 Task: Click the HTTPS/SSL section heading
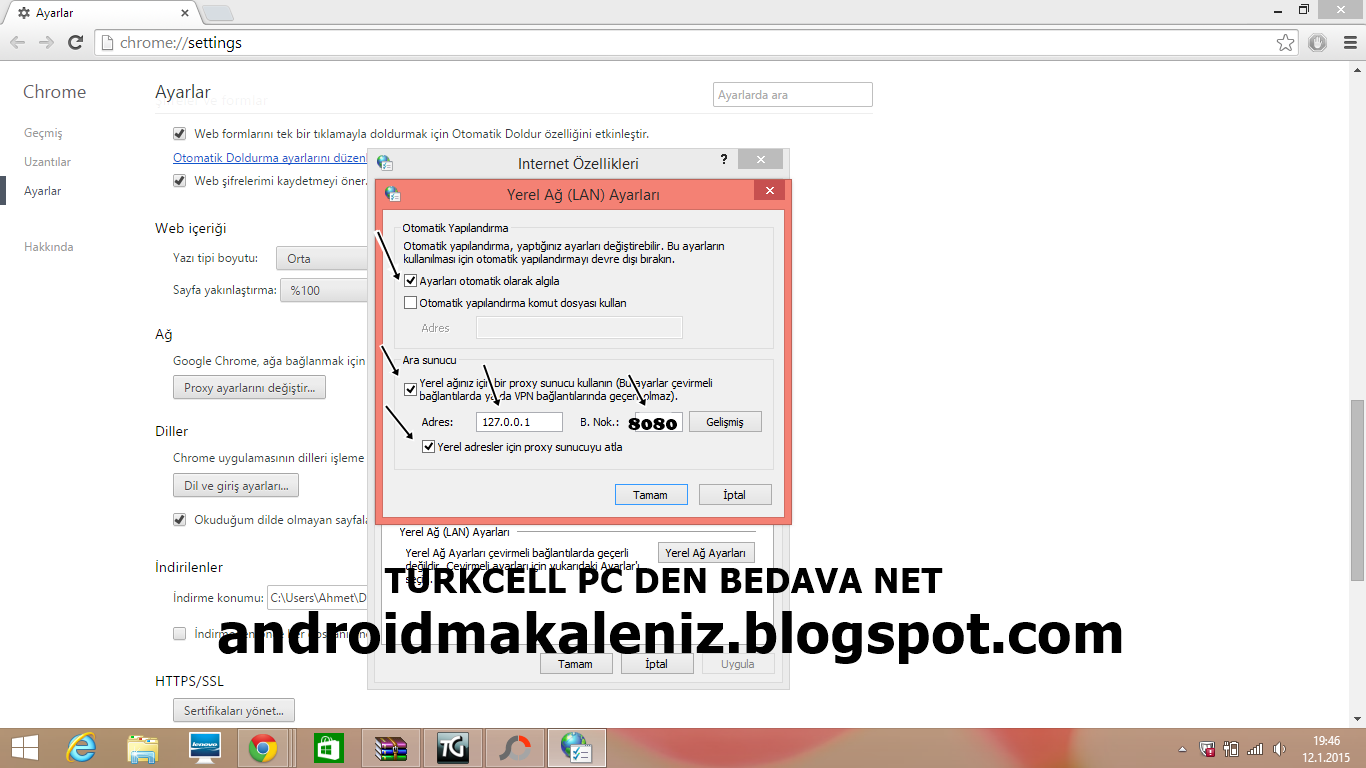(x=190, y=681)
